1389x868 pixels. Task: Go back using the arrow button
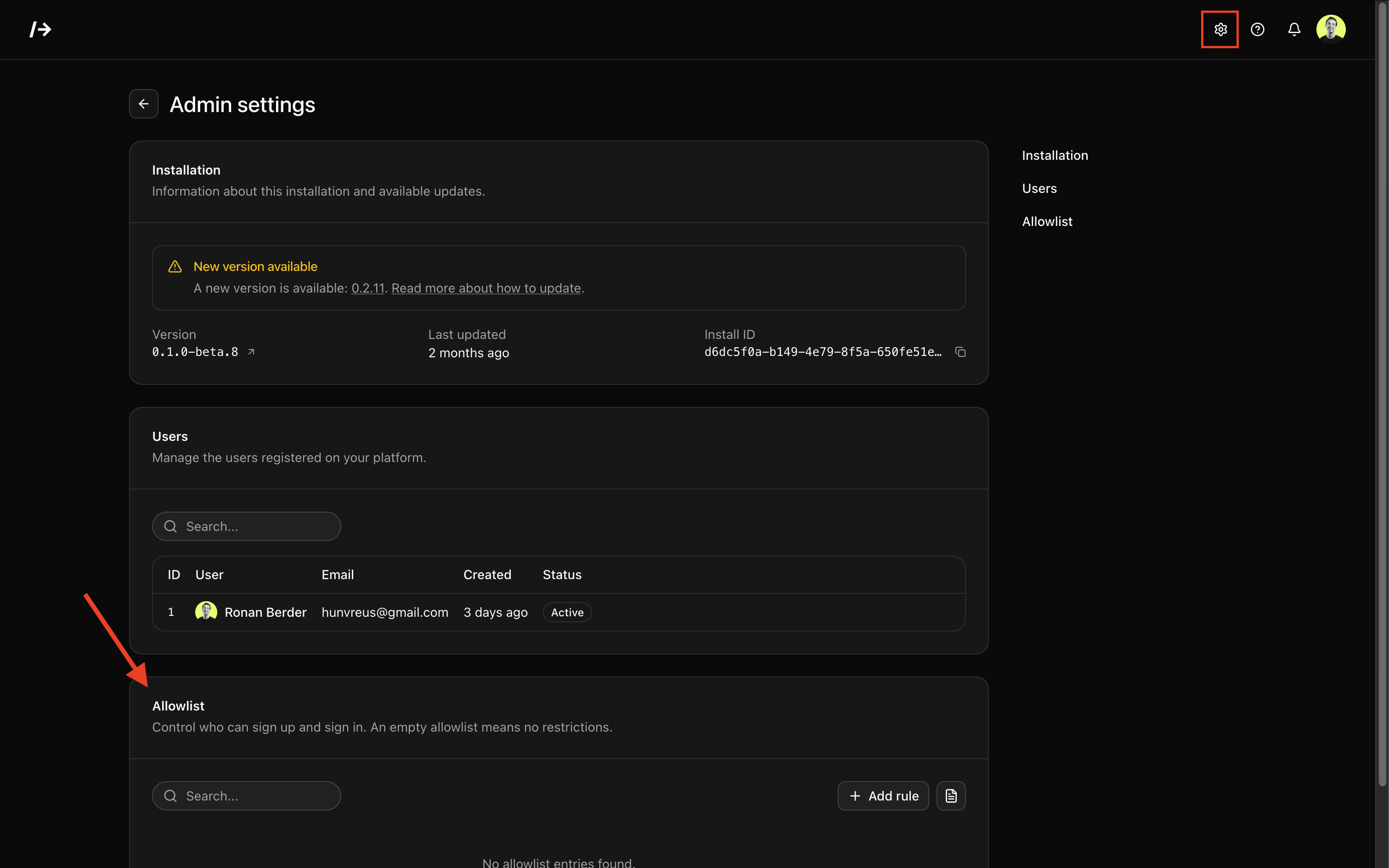[143, 104]
